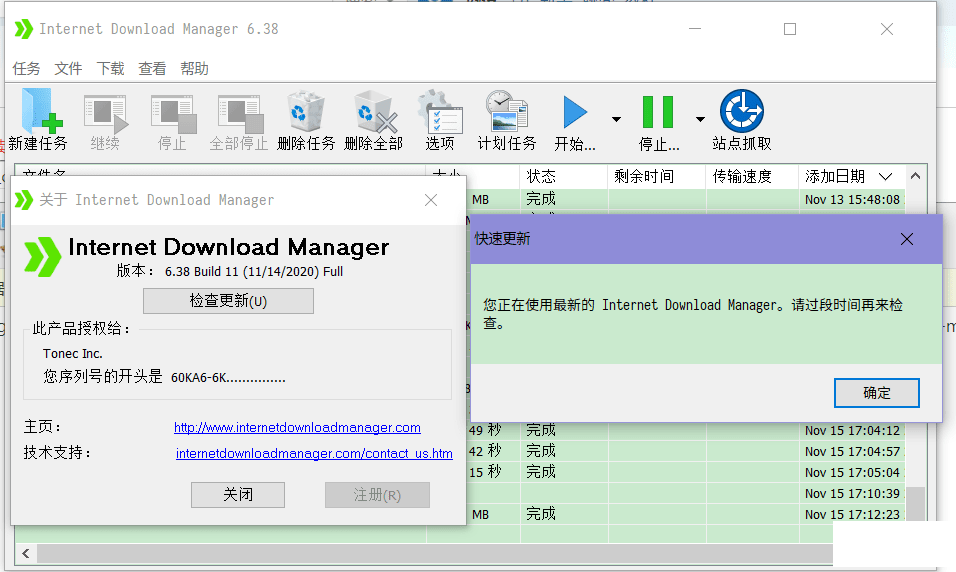Viewport: 956px width, 572px height.
Task: Click the 开始 start queue play icon
Action: pos(574,112)
